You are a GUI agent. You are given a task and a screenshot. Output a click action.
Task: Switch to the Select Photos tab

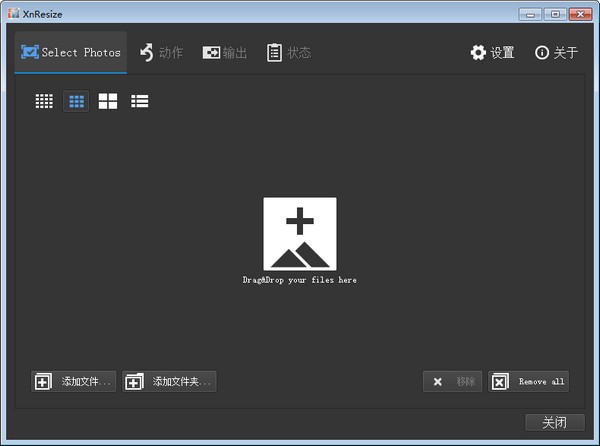[70, 52]
